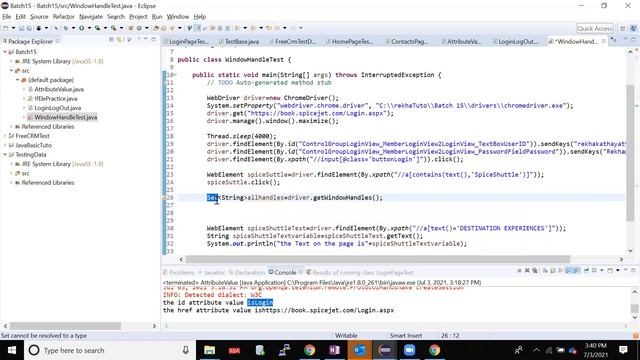The width and height of the screenshot is (640, 360).
Task: Open the Window menu
Action: click(x=178, y=17)
